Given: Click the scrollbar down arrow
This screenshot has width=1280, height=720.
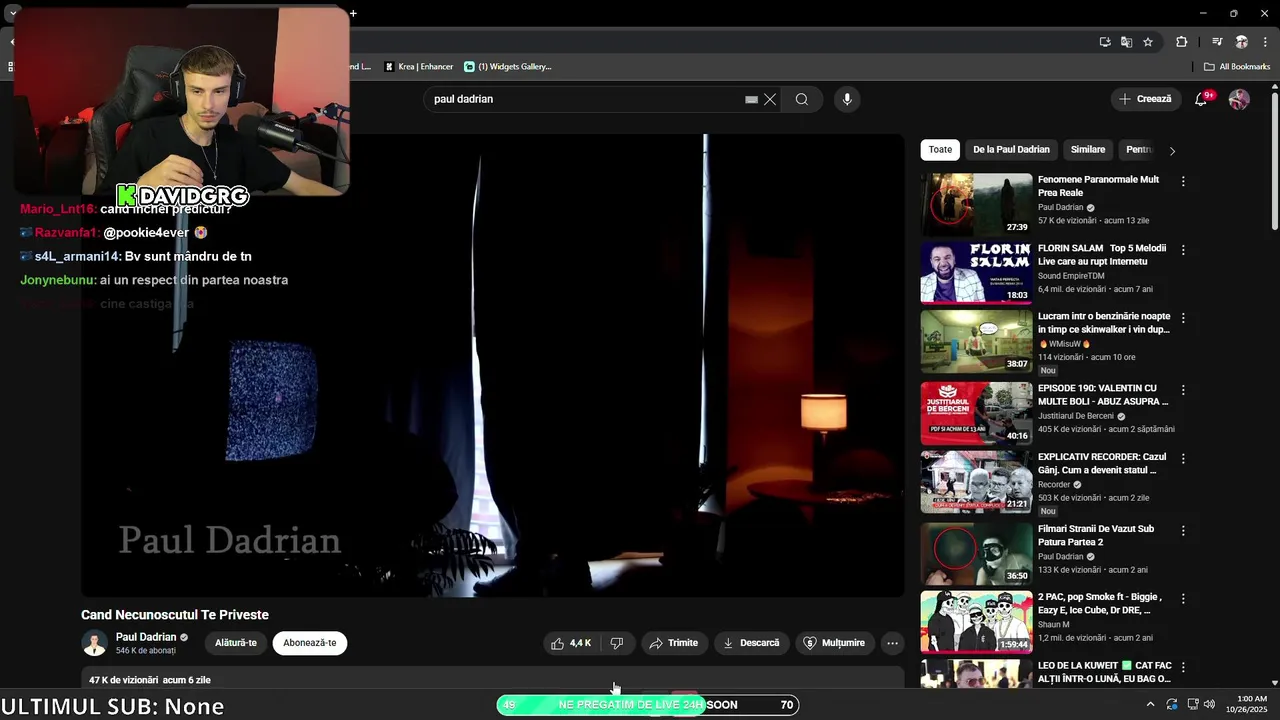Looking at the screenshot, I should tap(1274, 683).
